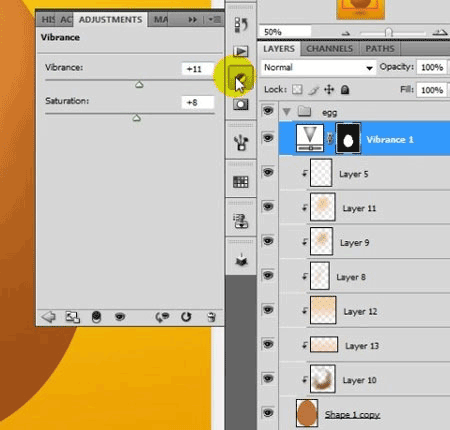Image resolution: width=450 pixels, height=430 pixels.
Task: Expand hidden panel tabs double arrow
Action: pos(192,20)
